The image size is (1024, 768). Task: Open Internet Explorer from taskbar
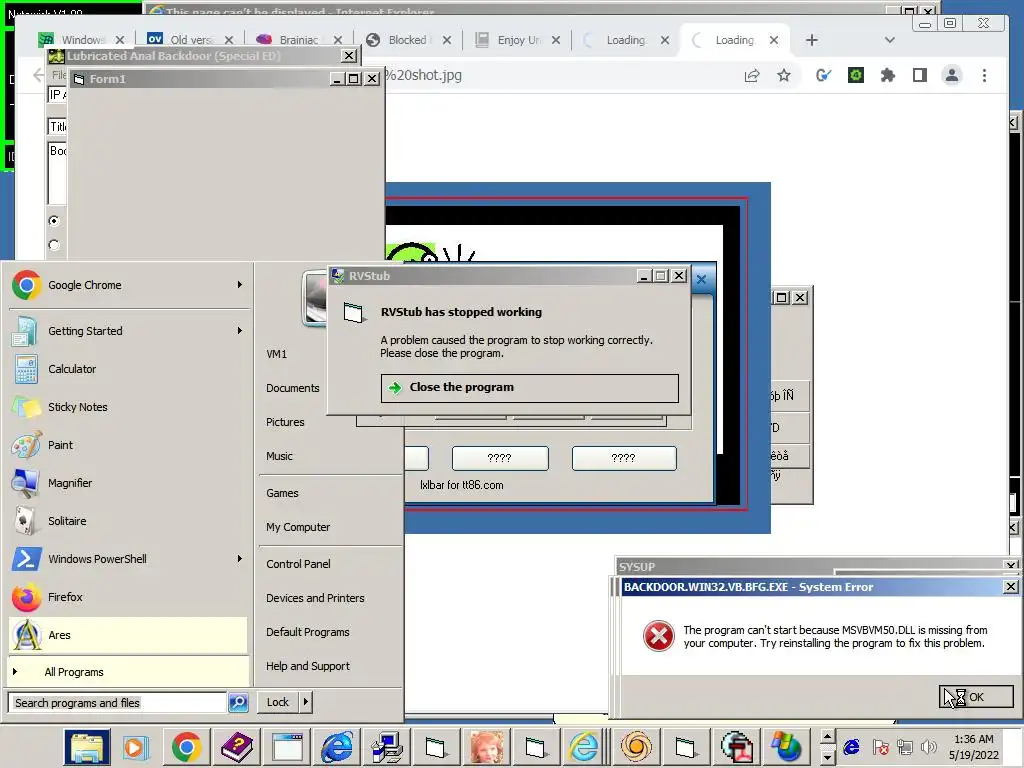[337, 747]
